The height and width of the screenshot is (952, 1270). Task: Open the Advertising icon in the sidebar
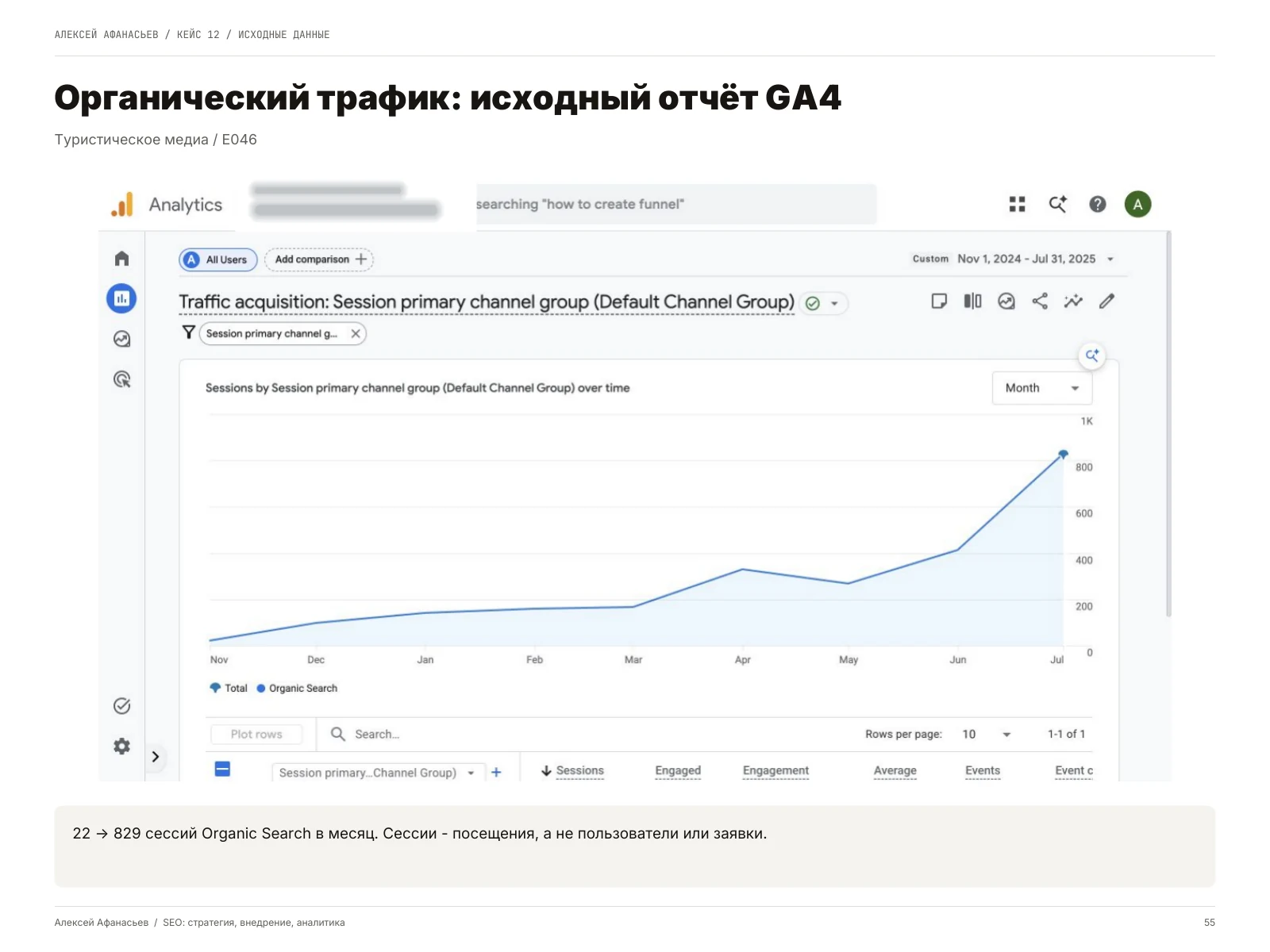pos(121,379)
